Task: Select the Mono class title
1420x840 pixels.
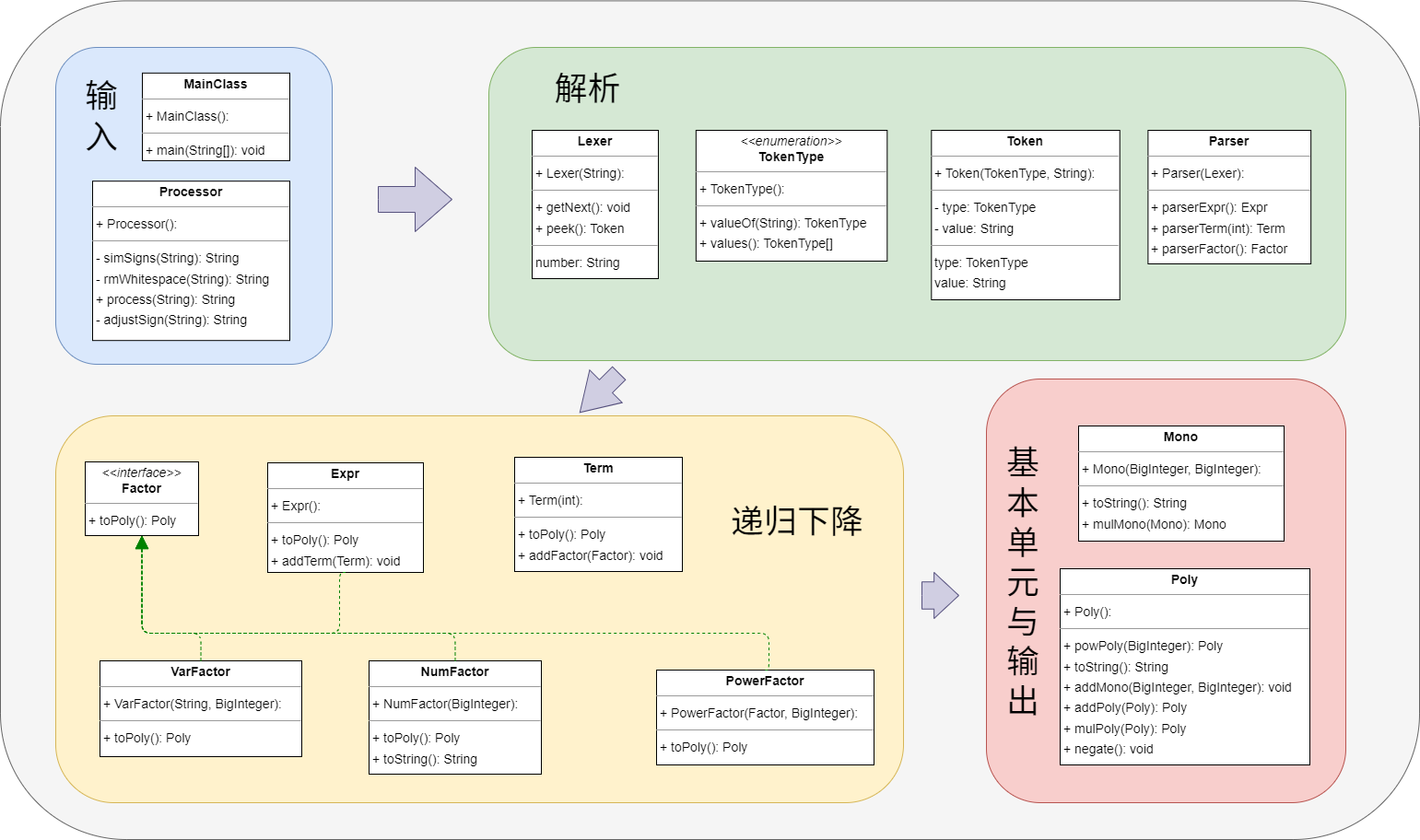Action: [x=1181, y=437]
